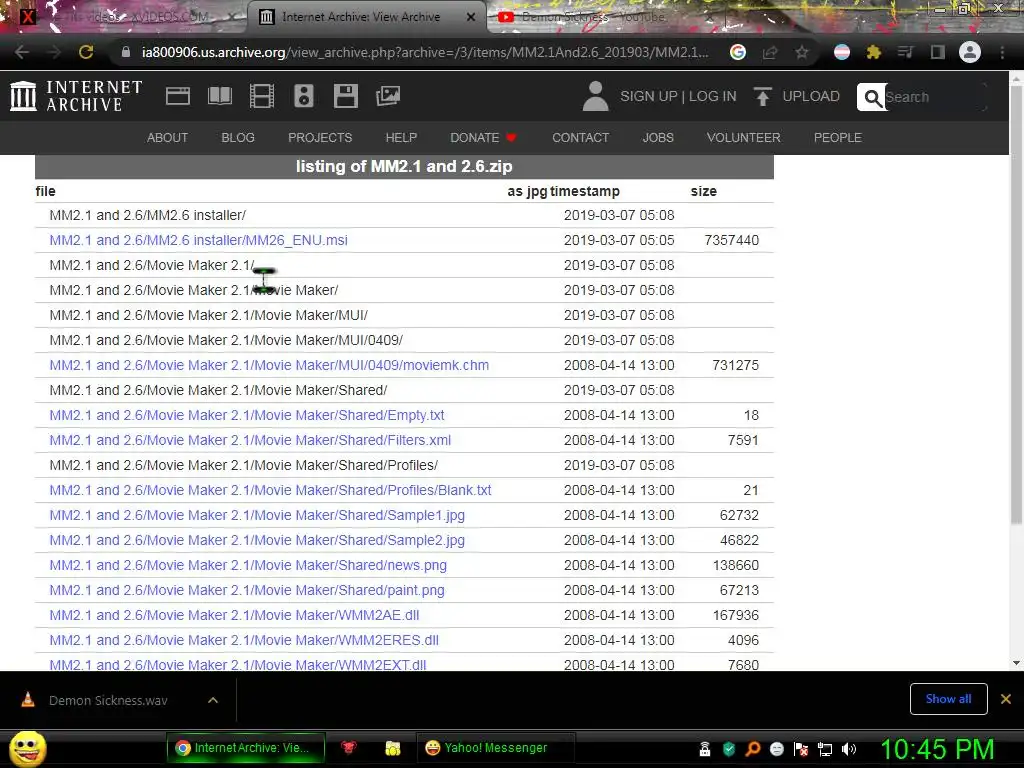This screenshot has width=1024, height=768.
Task: Switch to the Demon Sickness YouTube tab
Action: point(594,17)
